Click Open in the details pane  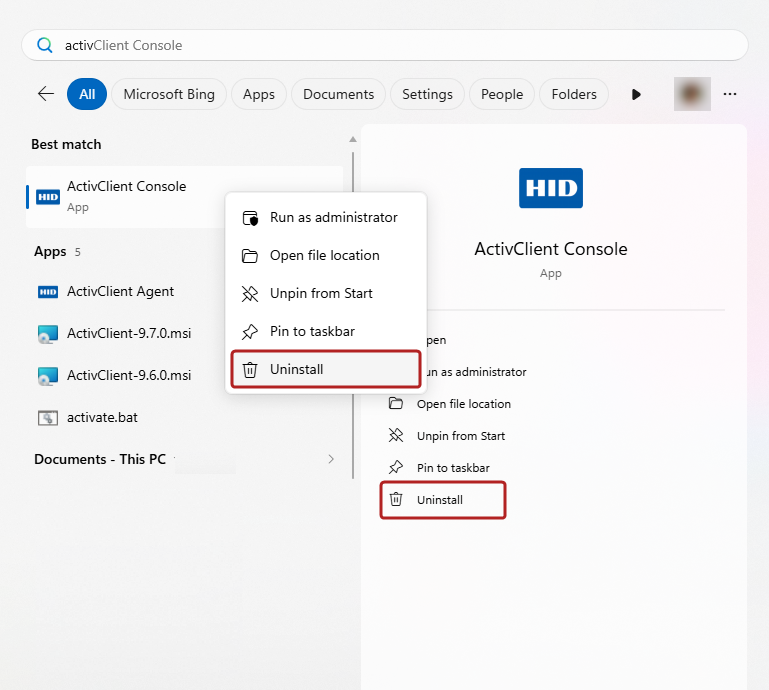436,340
